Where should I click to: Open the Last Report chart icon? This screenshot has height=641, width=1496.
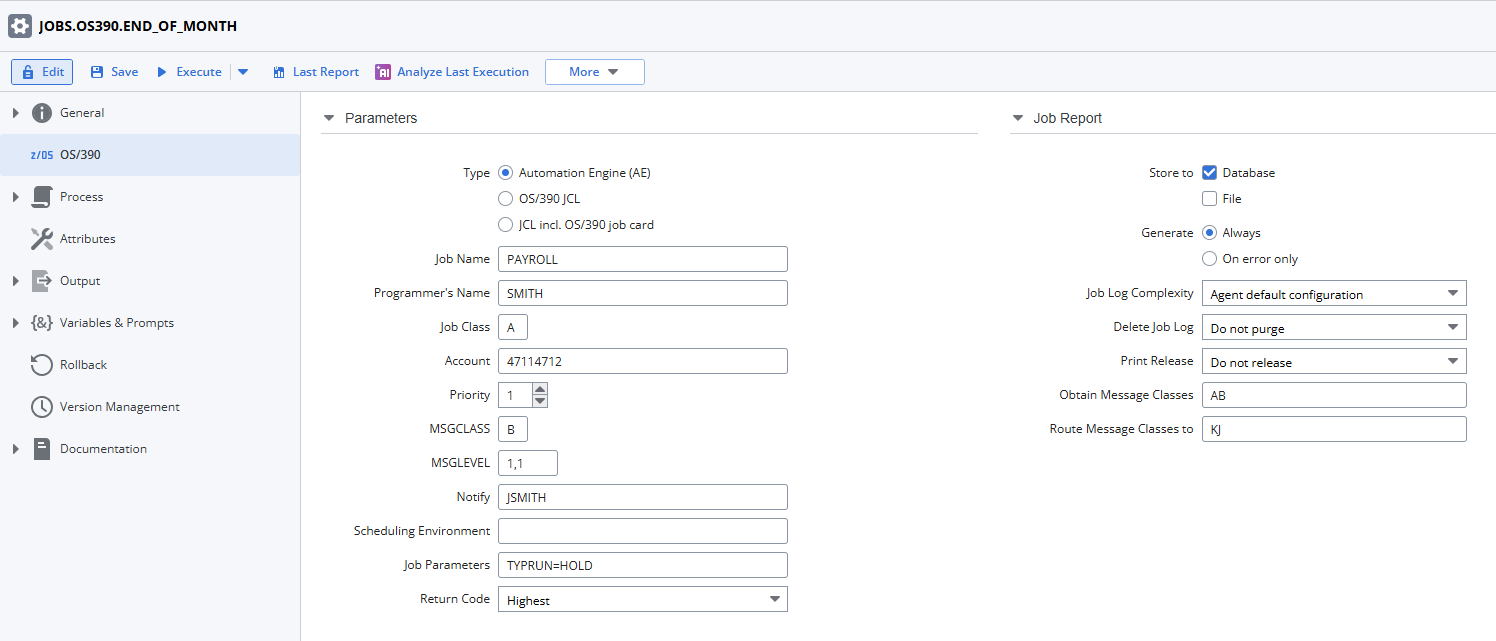point(279,72)
